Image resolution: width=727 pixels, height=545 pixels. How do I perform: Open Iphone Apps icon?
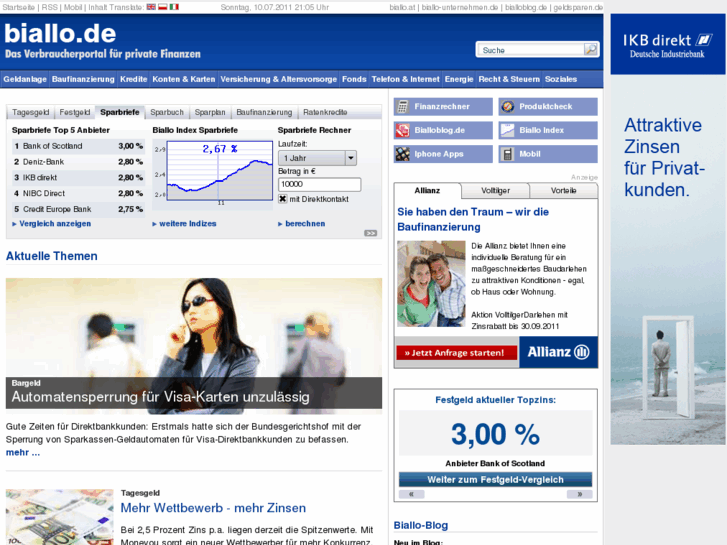(x=402, y=154)
